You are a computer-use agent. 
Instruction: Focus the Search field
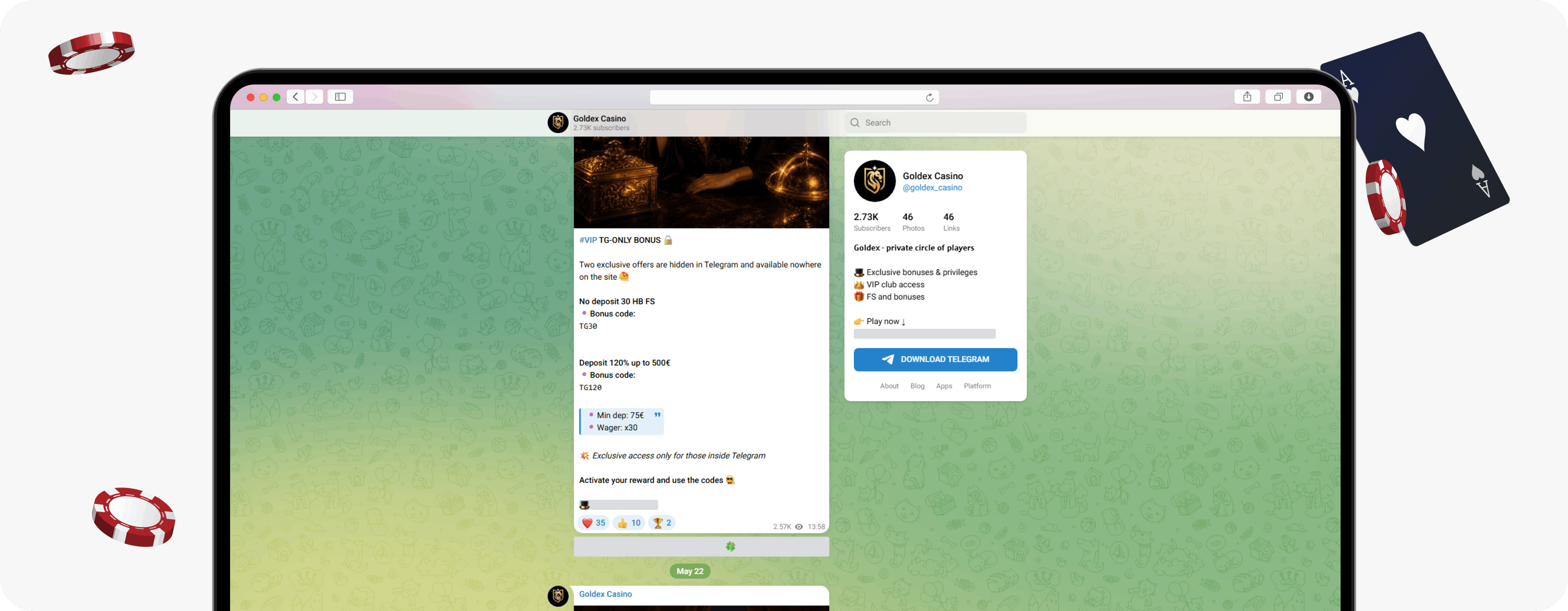click(935, 122)
